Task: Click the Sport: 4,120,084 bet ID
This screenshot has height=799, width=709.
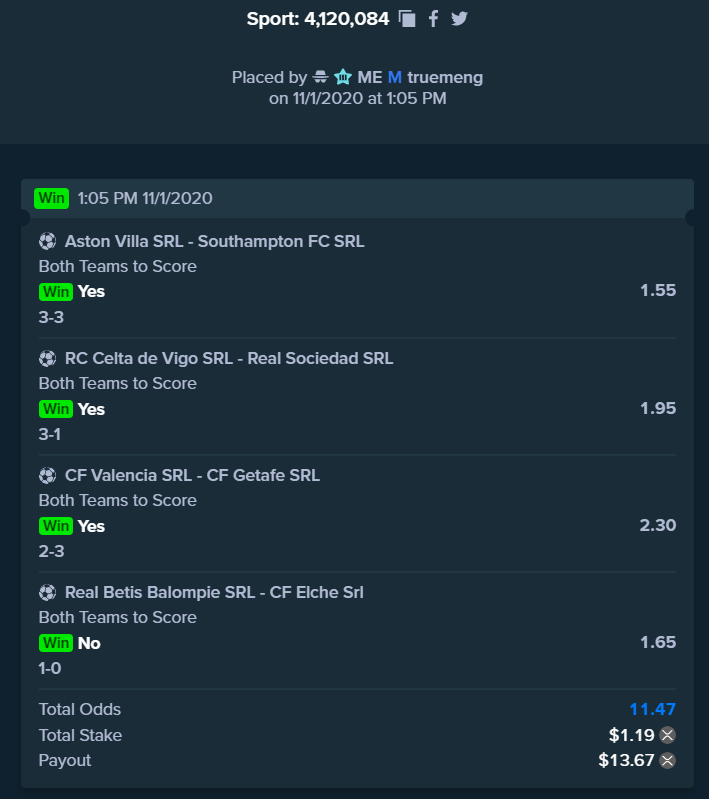Action: [x=318, y=19]
